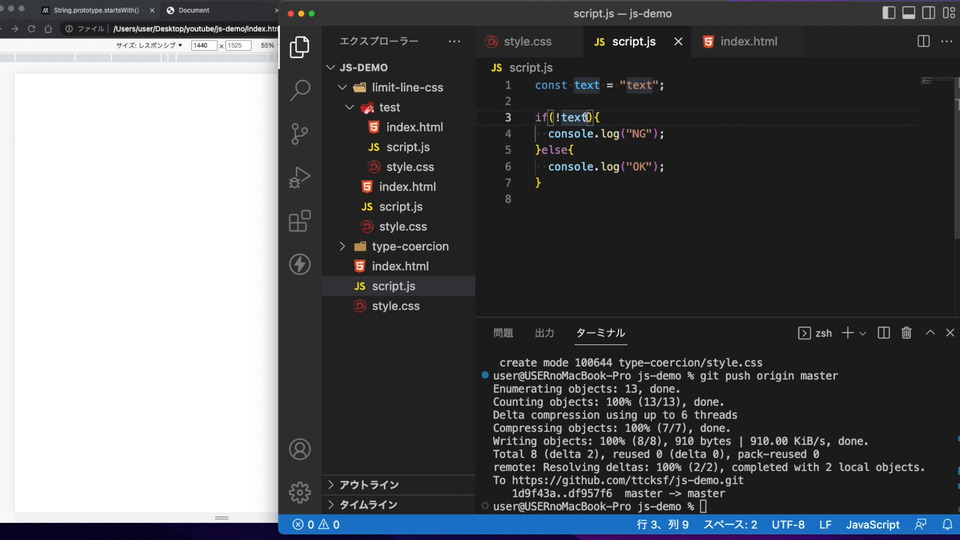The height and width of the screenshot is (540, 960).
Task: Click script.js breadcrumb above editor
Action: 522,67
